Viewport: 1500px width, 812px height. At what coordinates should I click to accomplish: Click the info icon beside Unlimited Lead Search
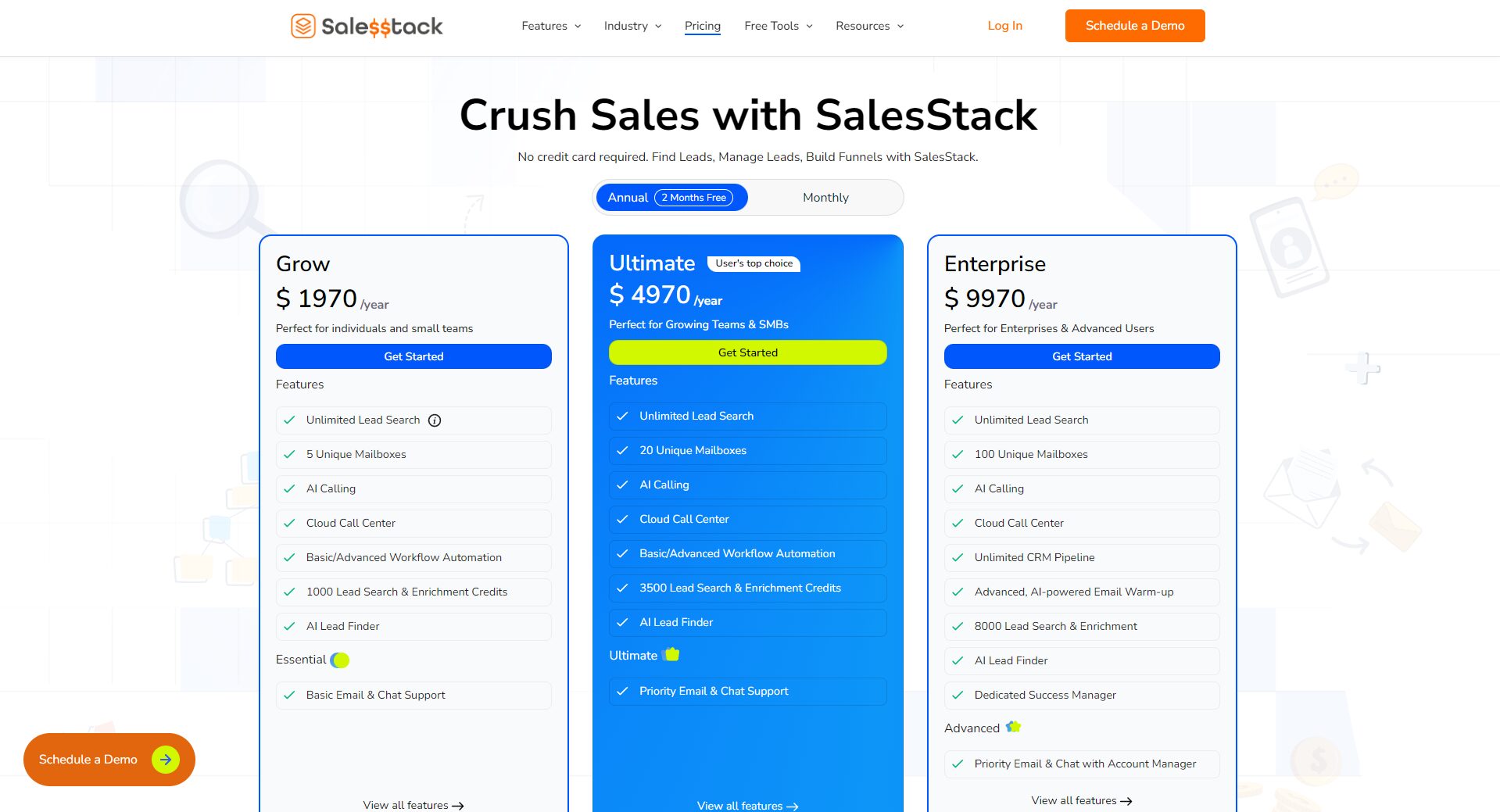point(434,420)
